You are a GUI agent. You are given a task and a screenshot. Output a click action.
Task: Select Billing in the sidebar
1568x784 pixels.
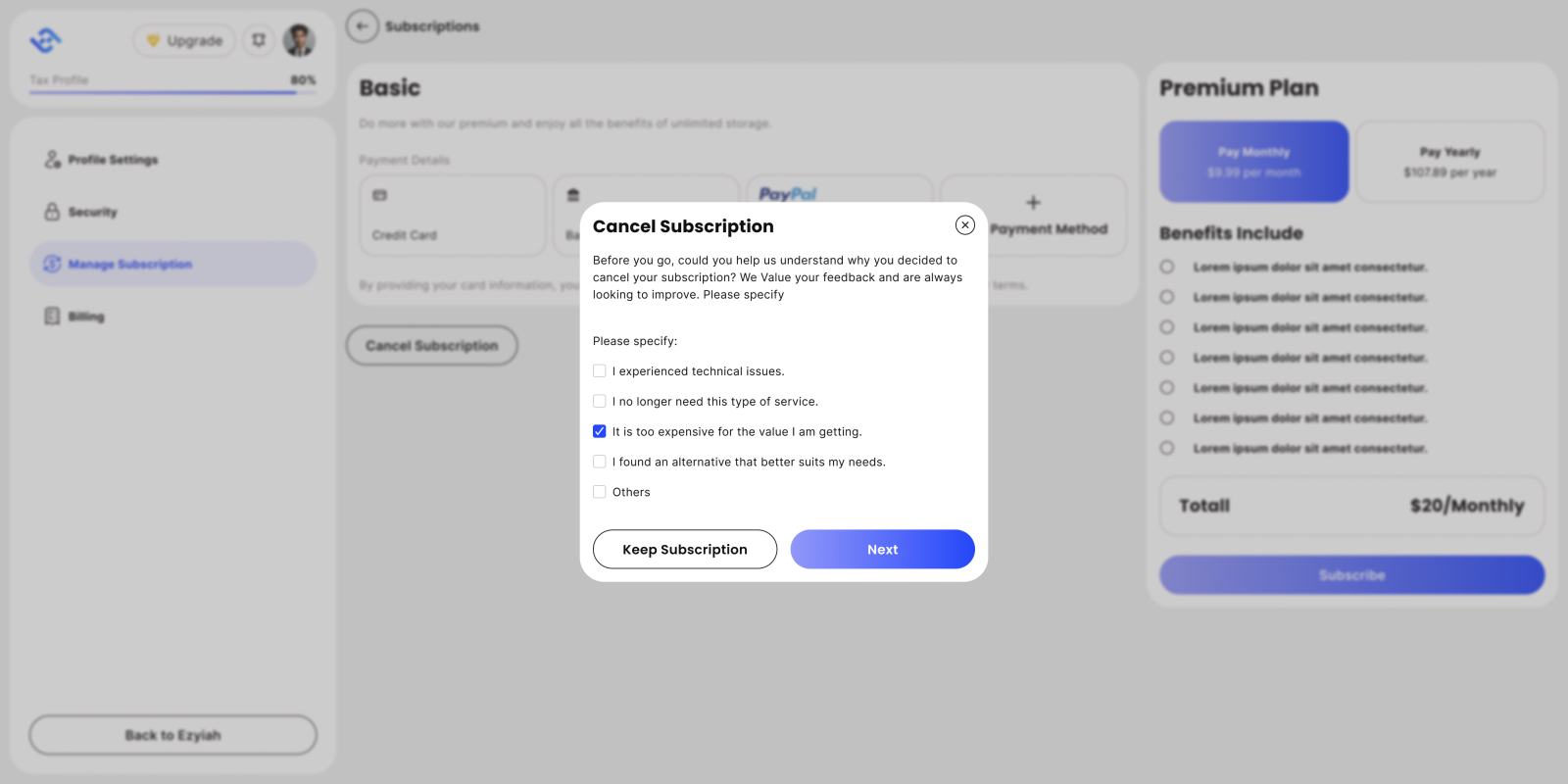coord(86,317)
